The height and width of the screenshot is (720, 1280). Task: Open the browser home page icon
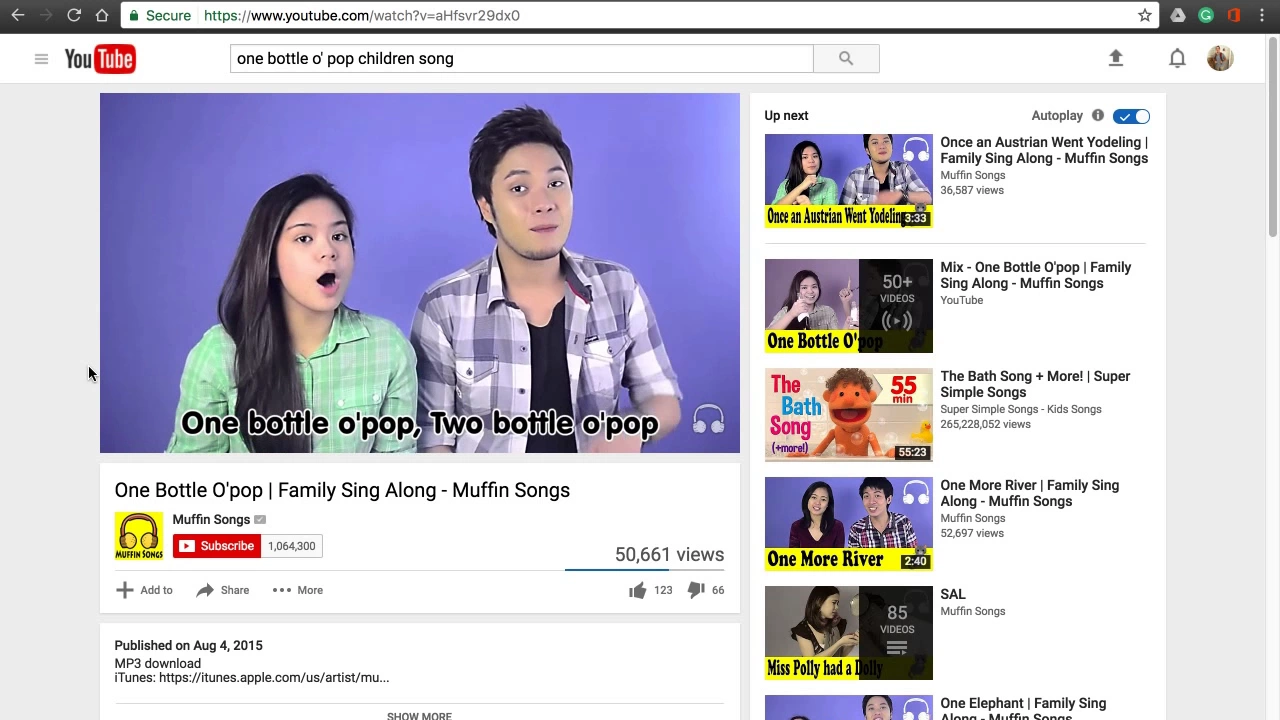coord(102,15)
